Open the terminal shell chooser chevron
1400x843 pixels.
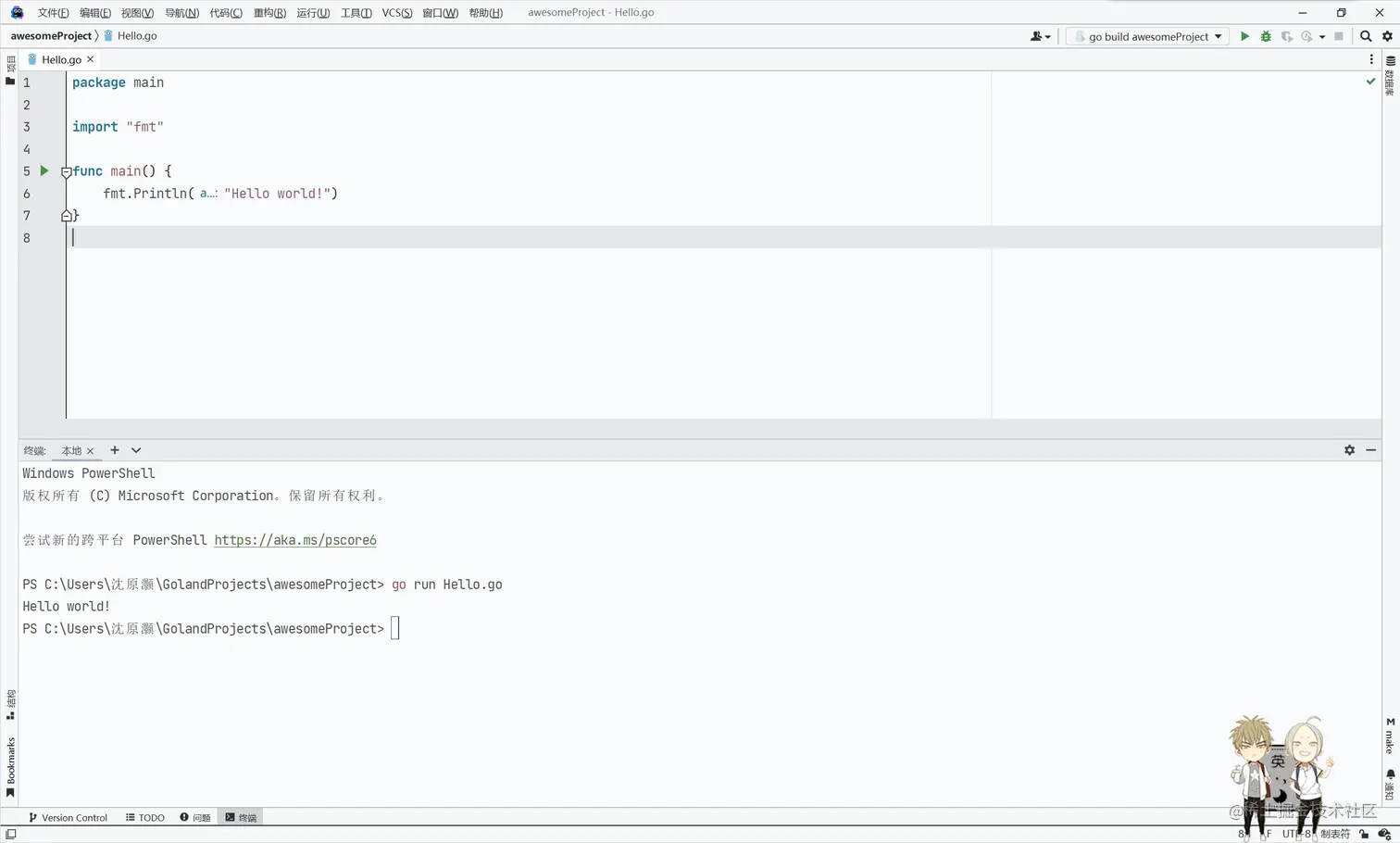tap(136, 450)
